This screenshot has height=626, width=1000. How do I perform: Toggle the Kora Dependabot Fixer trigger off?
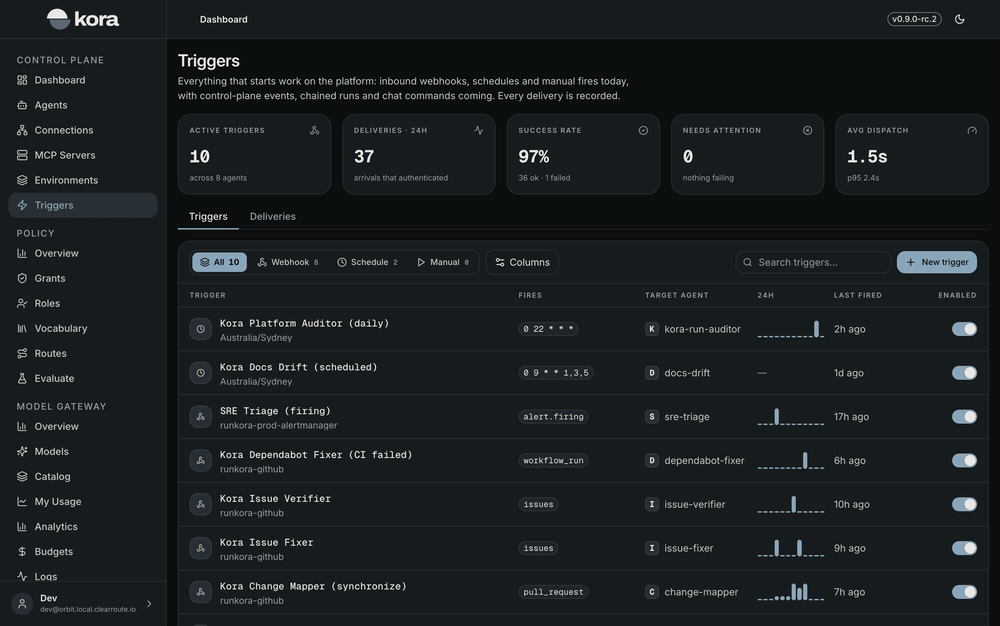[964, 460]
